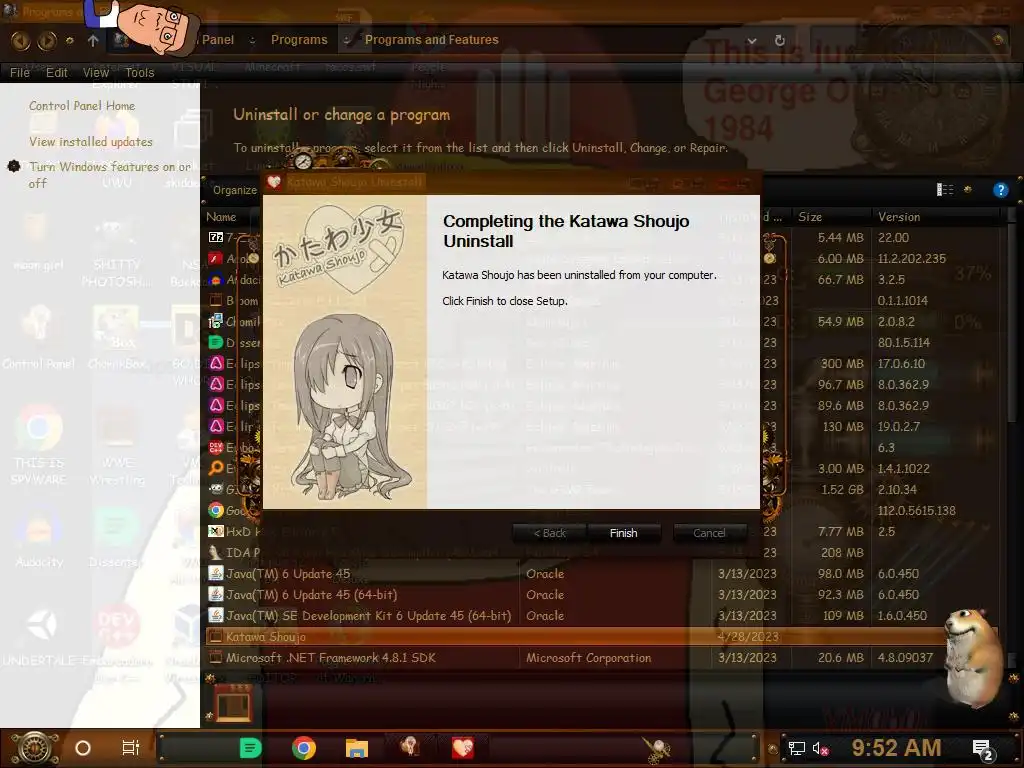The height and width of the screenshot is (768, 1024).
Task: Click the HxD hex editor icon
Action: [x=216, y=531]
